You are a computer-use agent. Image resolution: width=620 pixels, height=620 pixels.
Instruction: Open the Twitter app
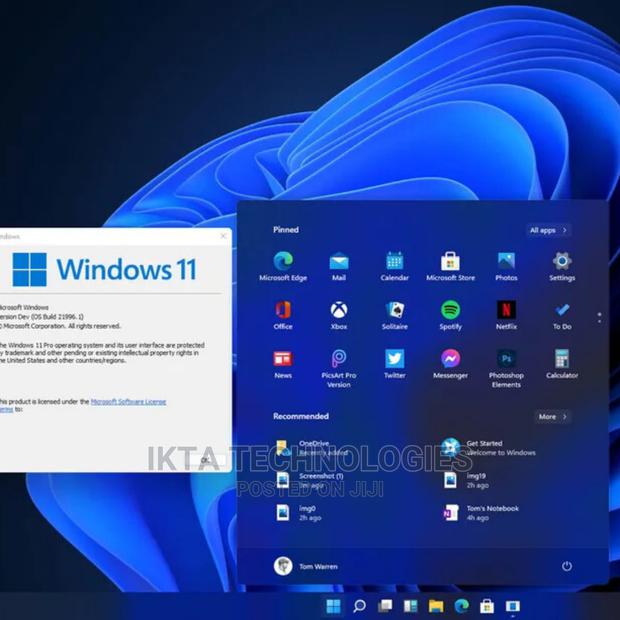(395, 364)
